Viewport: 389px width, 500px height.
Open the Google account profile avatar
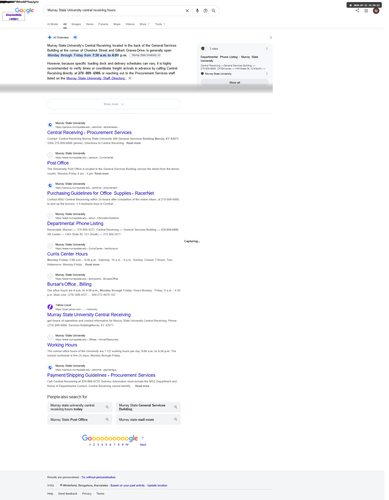pyautogui.click(x=376, y=11)
